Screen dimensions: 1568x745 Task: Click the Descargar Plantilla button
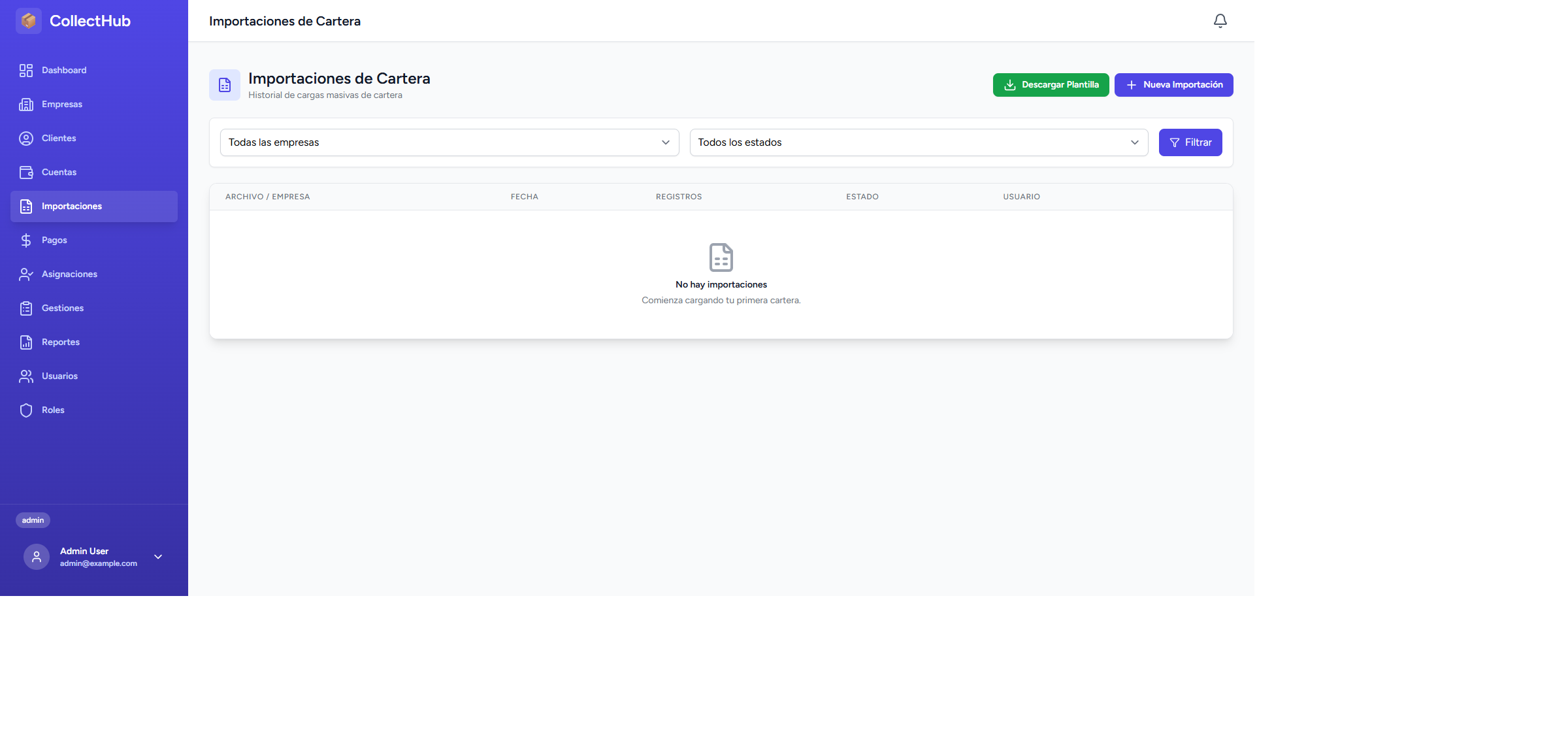click(1051, 84)
